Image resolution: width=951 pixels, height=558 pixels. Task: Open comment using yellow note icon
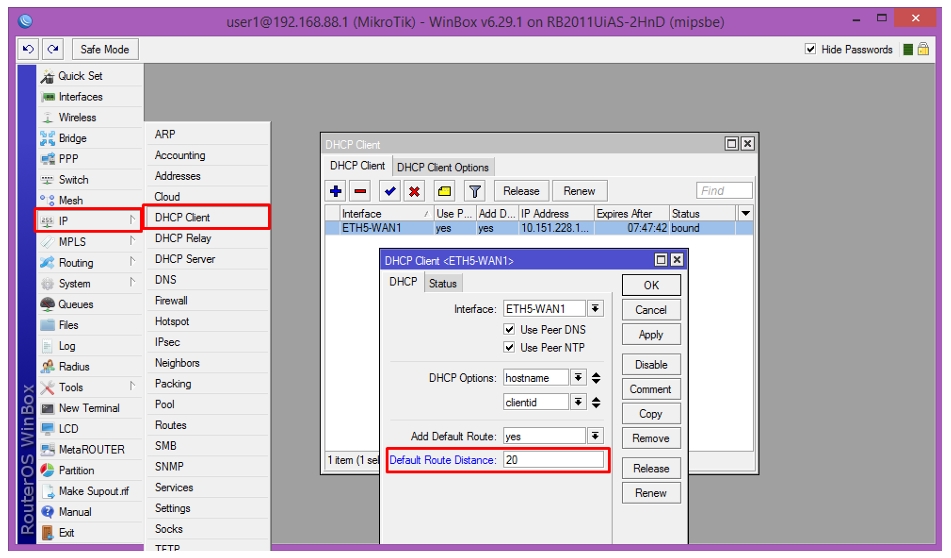pyautogui.click(x=445, y=191)
